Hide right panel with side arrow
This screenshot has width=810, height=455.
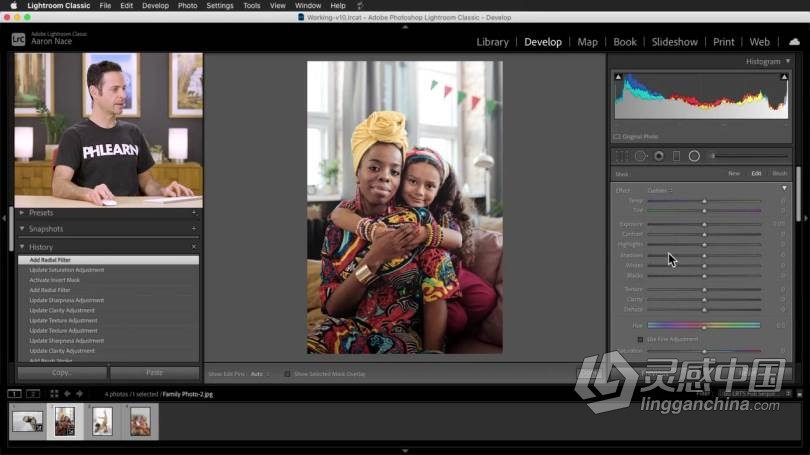(x=806, y=218)
